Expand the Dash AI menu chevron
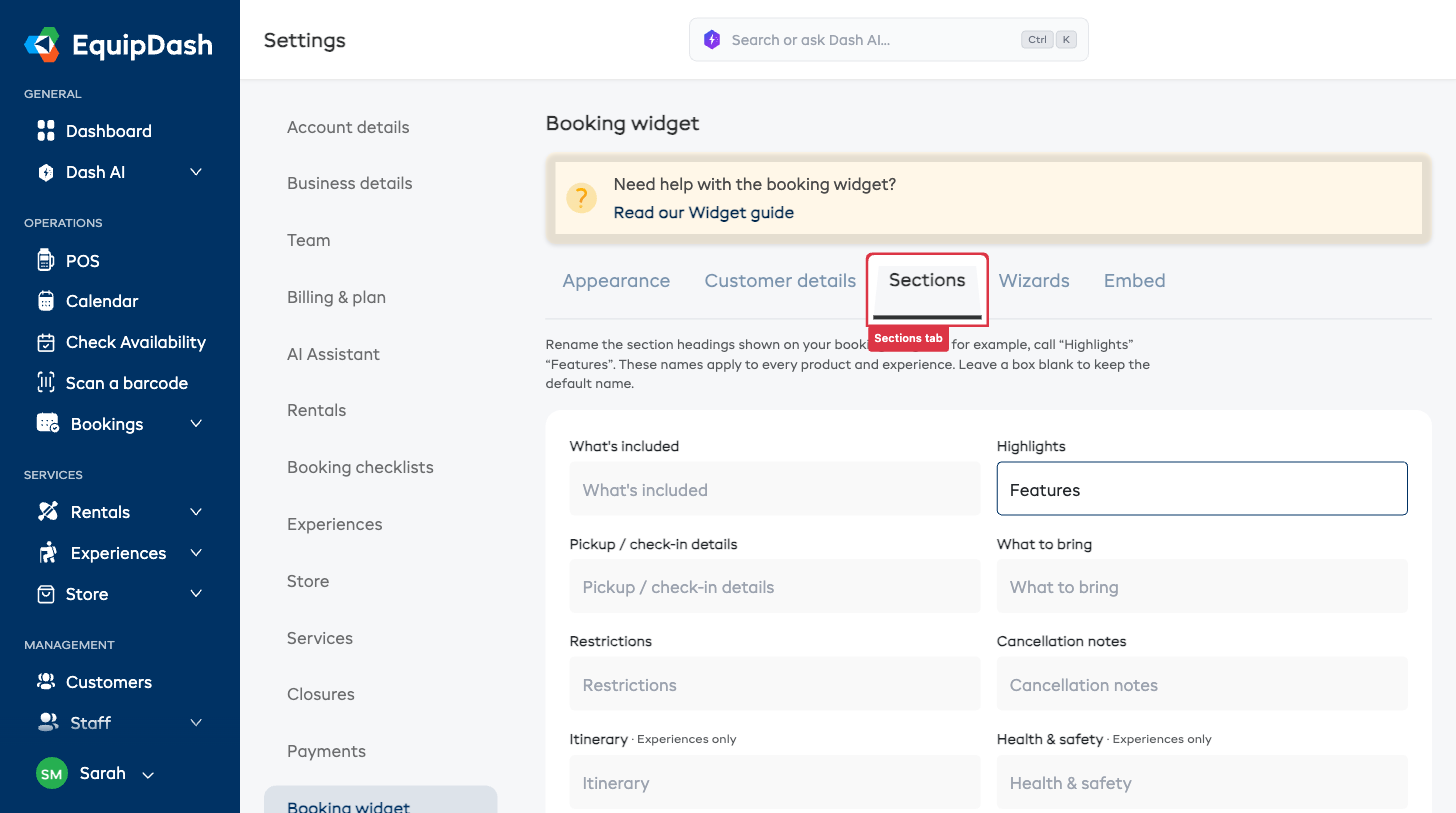Screen dimensions: 1456x813 click(196, 172)
